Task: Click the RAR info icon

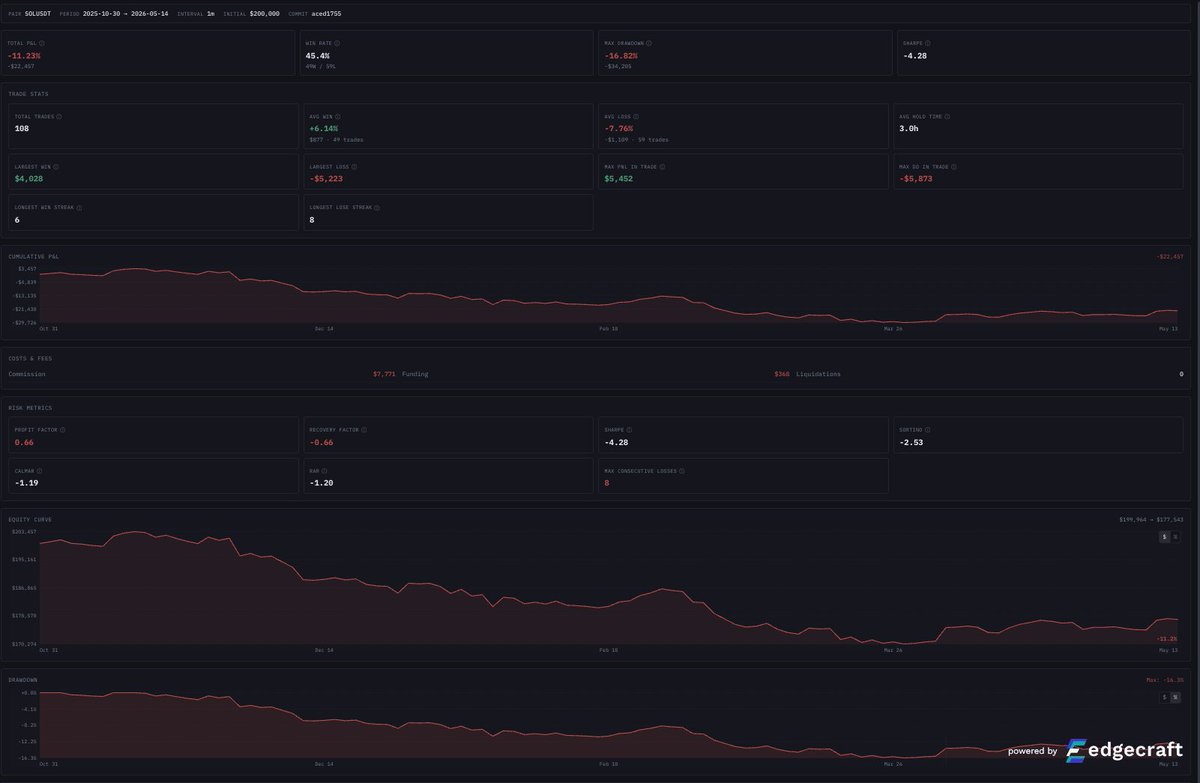Action: point(326,471)
